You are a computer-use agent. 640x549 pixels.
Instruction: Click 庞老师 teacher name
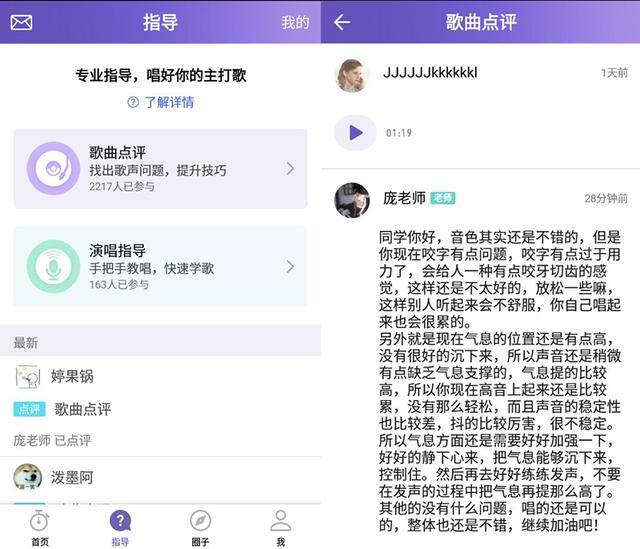404,198
